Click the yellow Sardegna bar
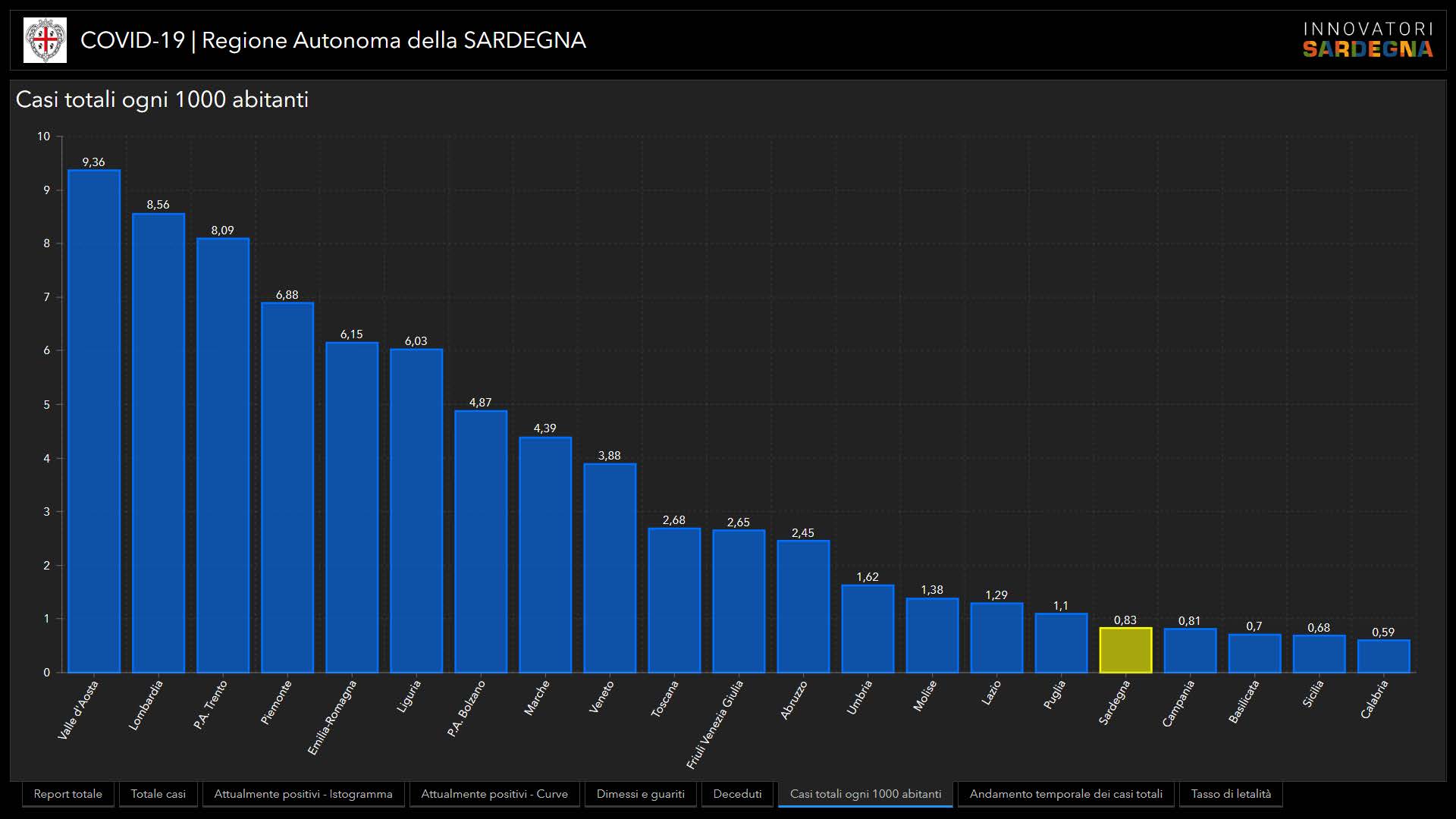Screen dimensions: 1456x819 click(x=1125, y=651)
